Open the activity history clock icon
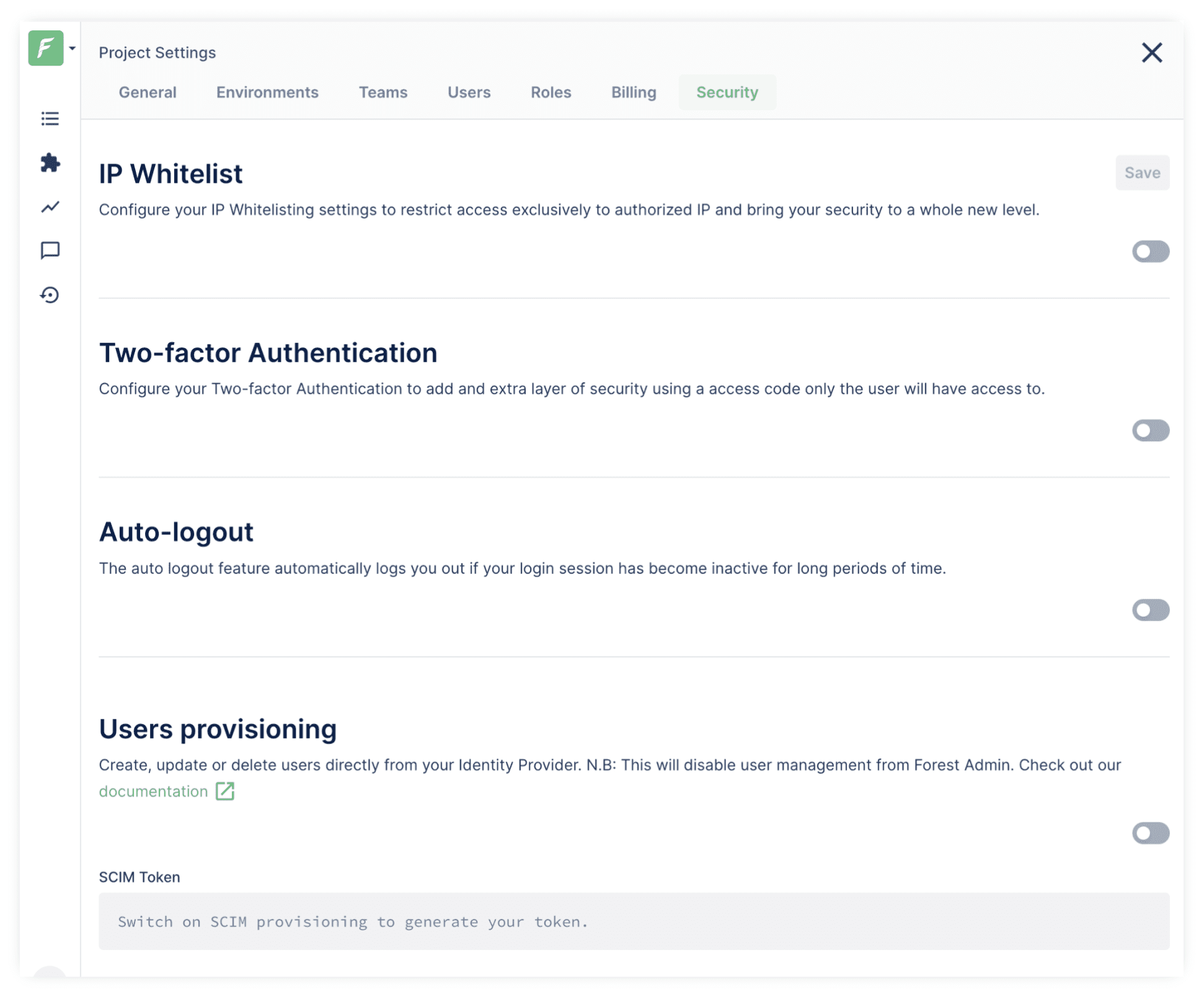This screenshot has width=1204, height=999. click(50, 295)
